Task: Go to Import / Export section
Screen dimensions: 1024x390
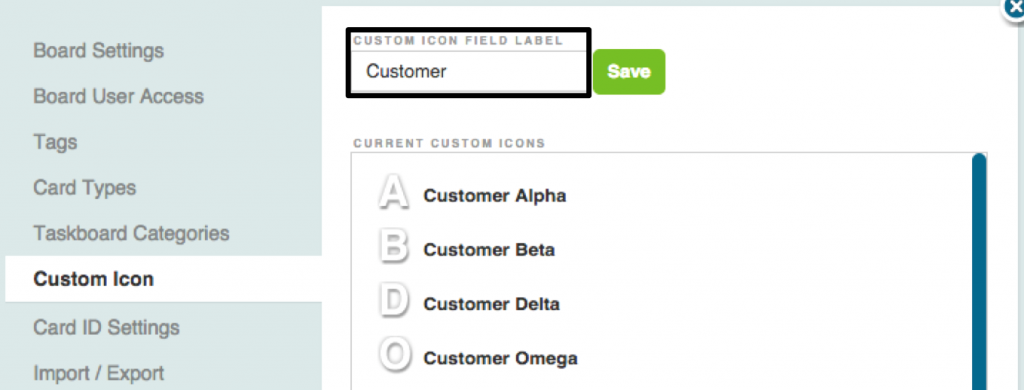Action: coord(99,373)
